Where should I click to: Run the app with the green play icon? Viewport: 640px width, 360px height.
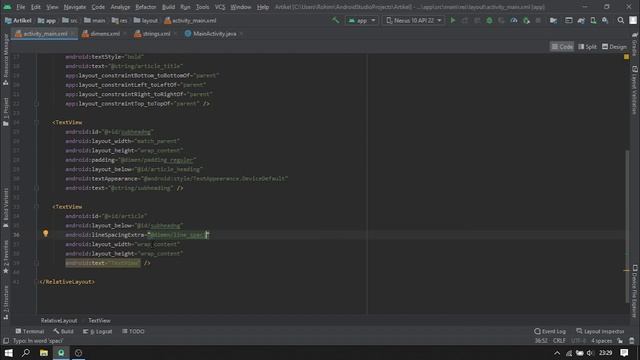click(x=453, y=20)
